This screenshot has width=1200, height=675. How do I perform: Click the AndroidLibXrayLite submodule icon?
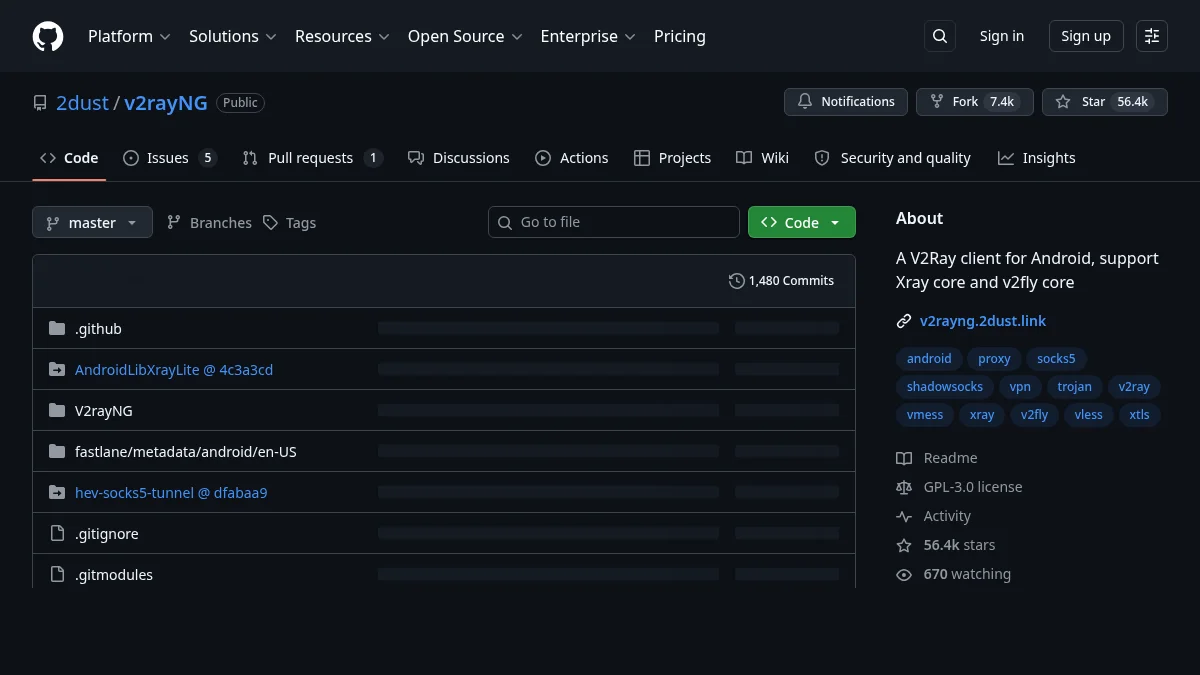[x=57, y=369]
